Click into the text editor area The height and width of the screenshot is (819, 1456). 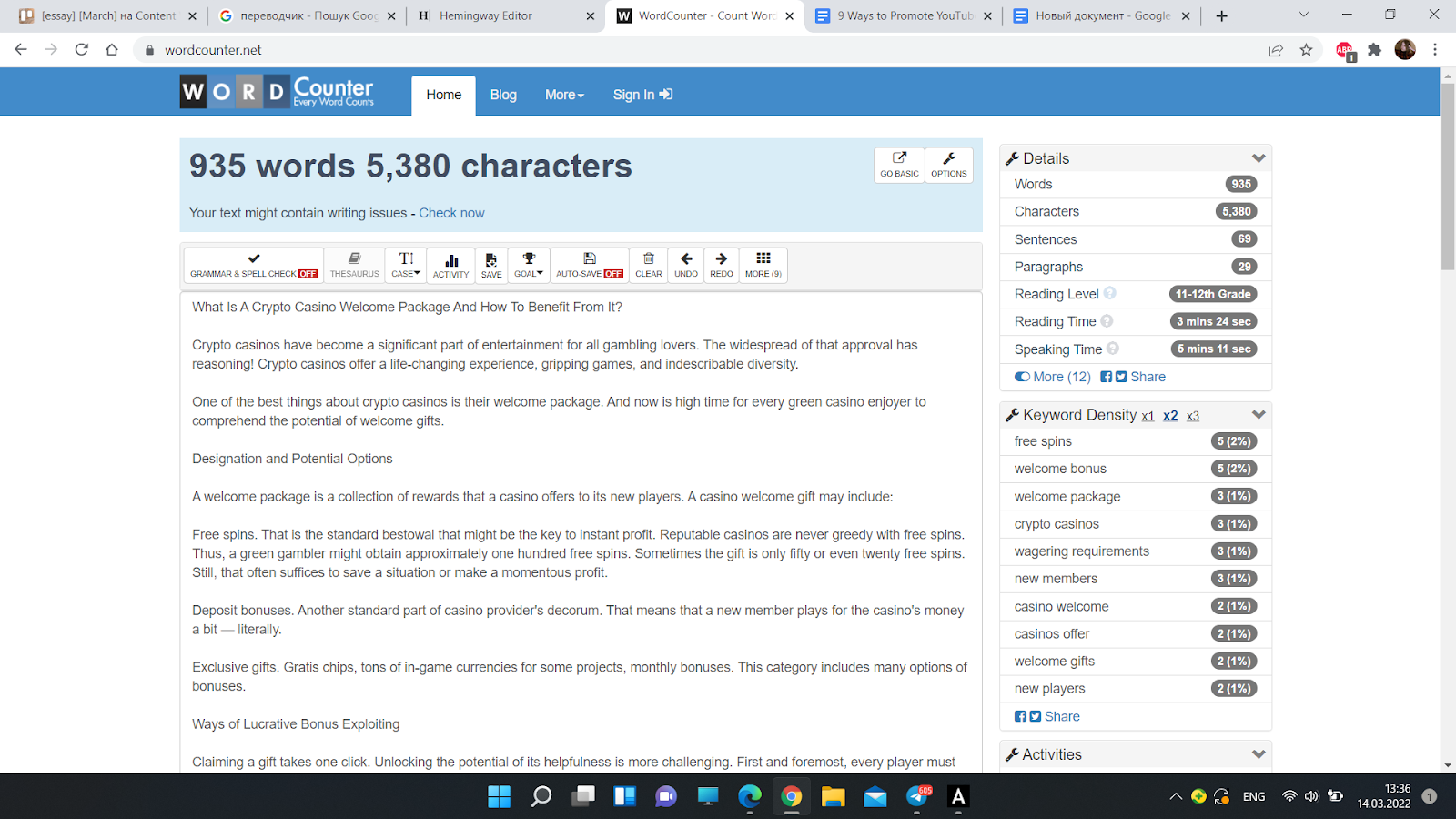pyautogui.click(x=581, y=532)
